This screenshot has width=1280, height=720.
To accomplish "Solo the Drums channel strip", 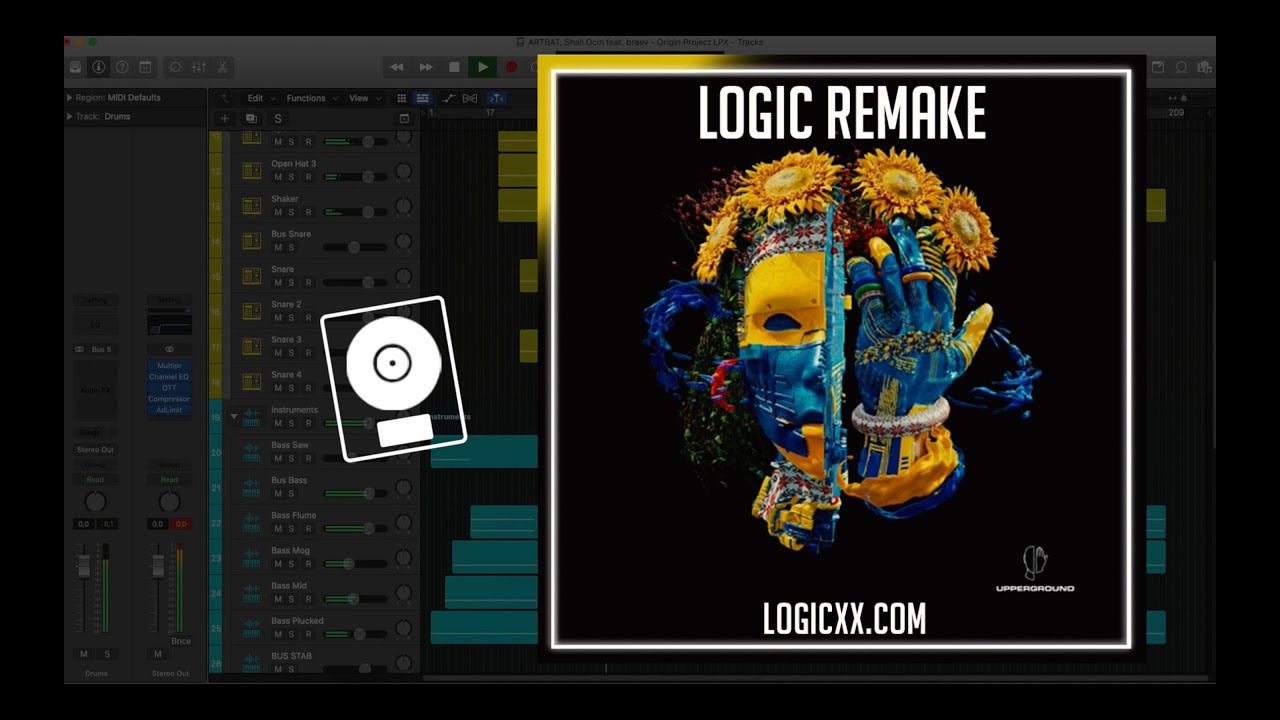I will click(x=106, y=654).
